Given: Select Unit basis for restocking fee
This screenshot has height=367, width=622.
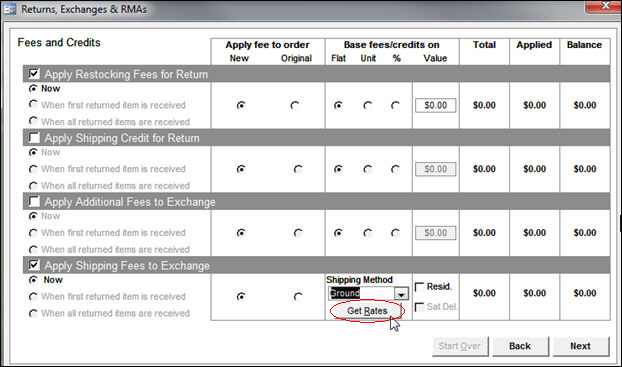Looking at the screenshot, I should pyautogui.click(x=368, y=106).
